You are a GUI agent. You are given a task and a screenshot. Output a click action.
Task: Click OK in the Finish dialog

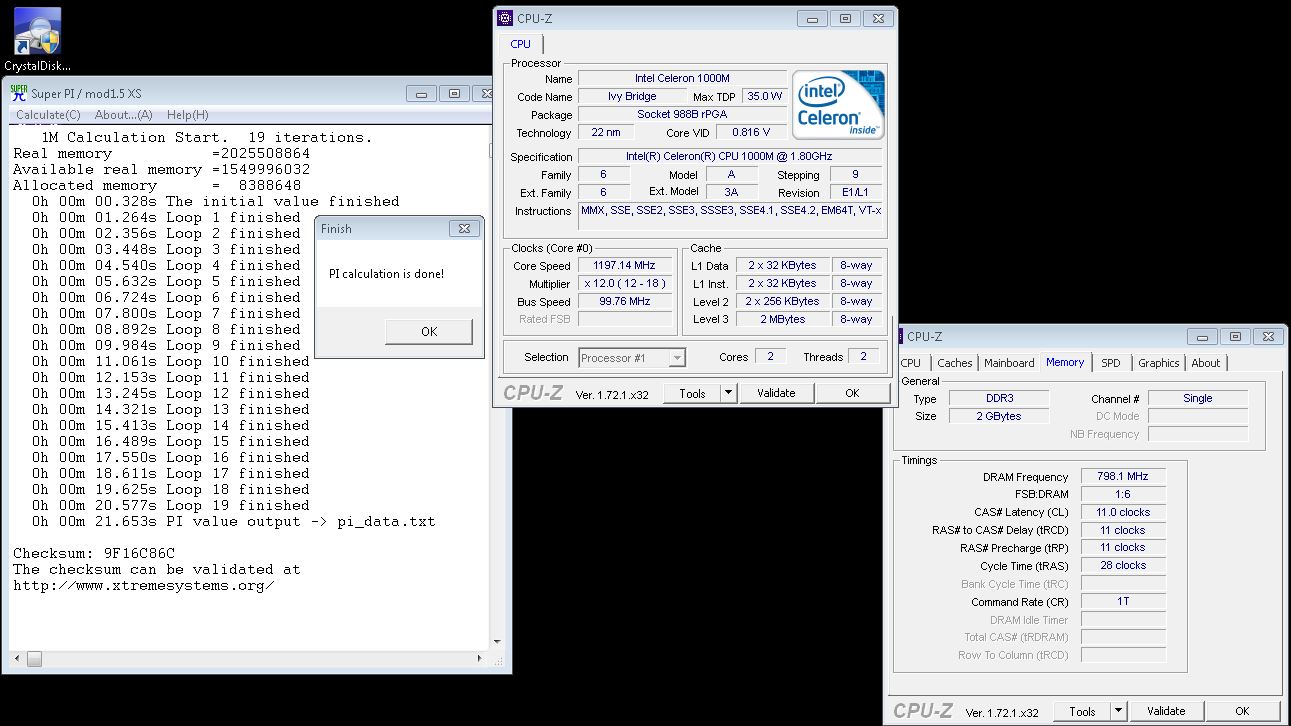pyautogui.click(x=429, y=332)
